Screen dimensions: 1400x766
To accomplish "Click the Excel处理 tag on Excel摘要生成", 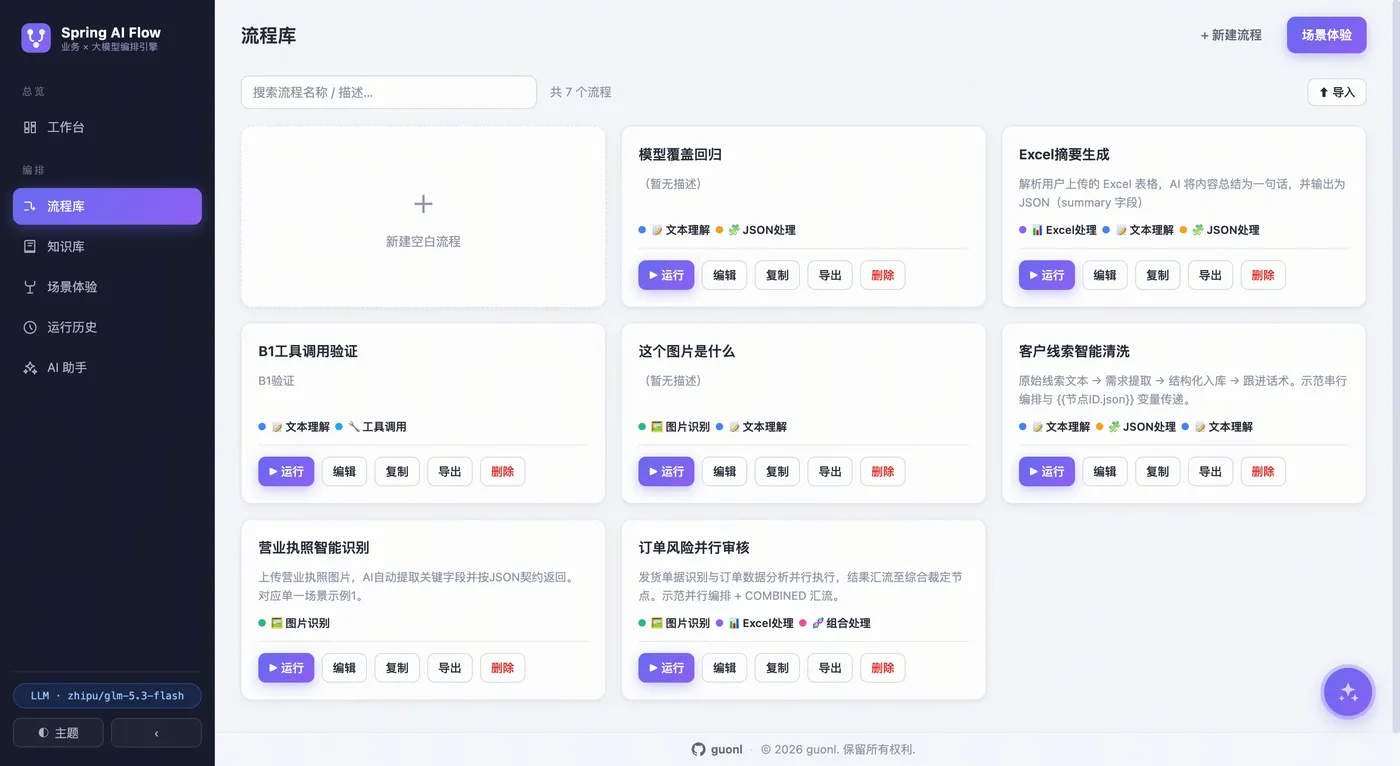I will click(1064, 230).
